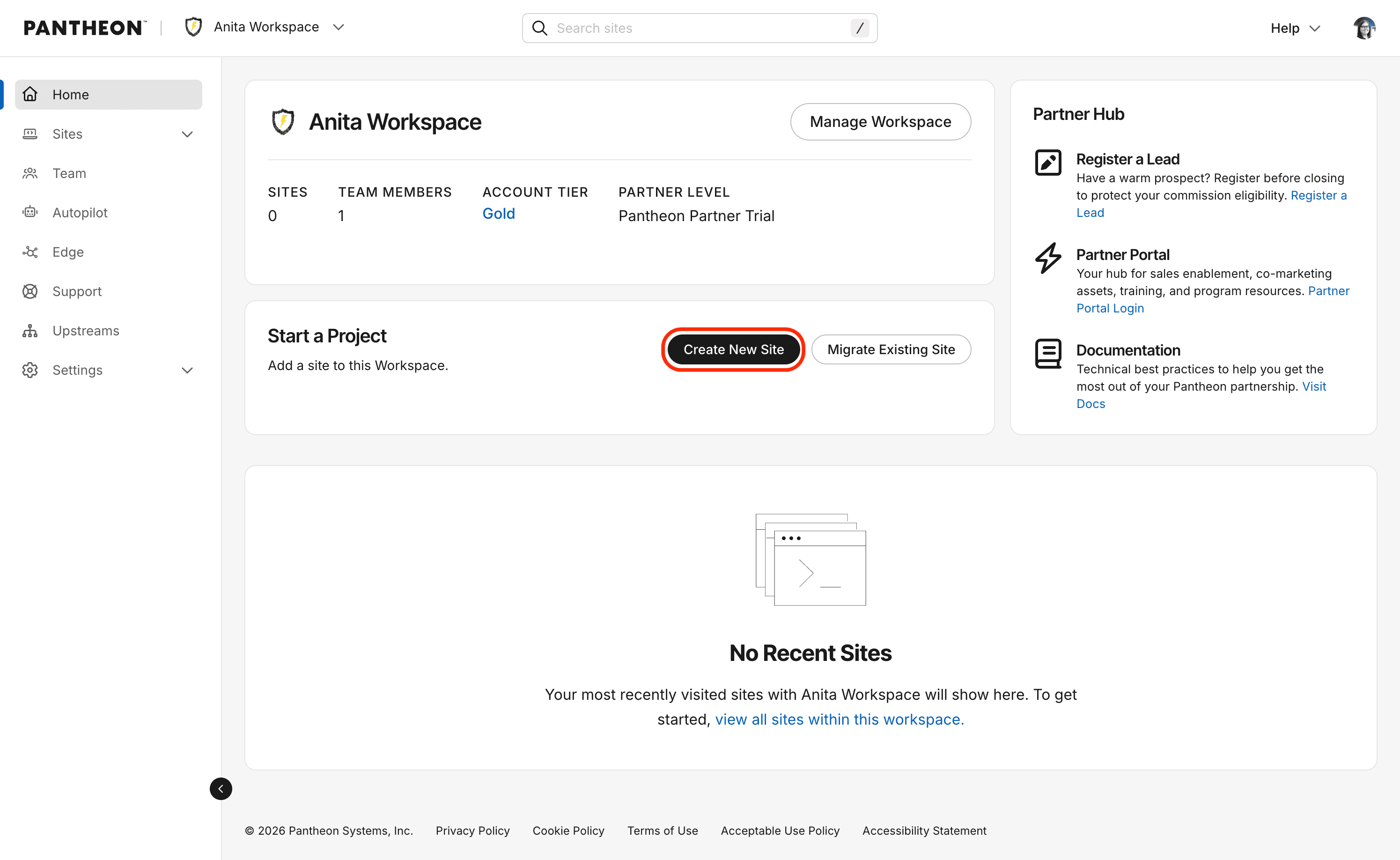Open the Anita Workspace switcher dropdown
The width and height of the screenshot is (1400, 860).
coord(265,27)
